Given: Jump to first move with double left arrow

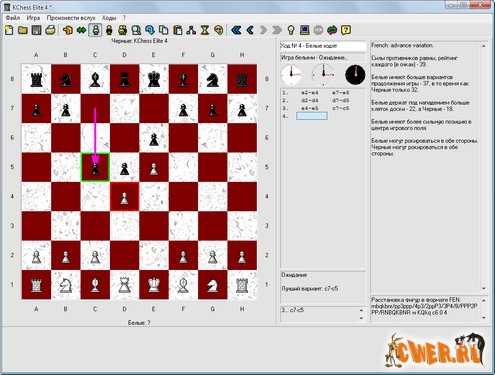Looking at the screenshot, I should tap(236, 30).
